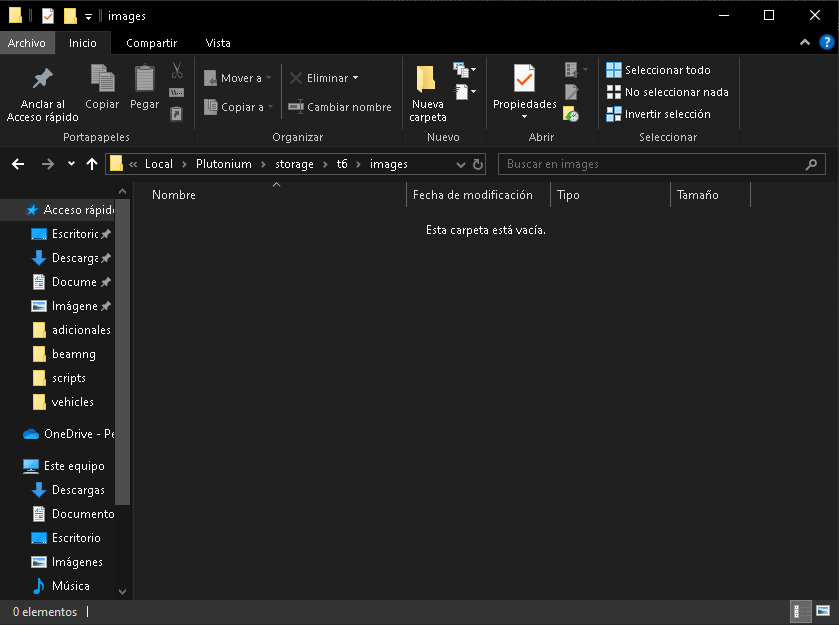Image resolution: width=839 pixels, height=625 pixels.
Task: Click the Nueva carpeta folder icon
Action: [426, 79]
